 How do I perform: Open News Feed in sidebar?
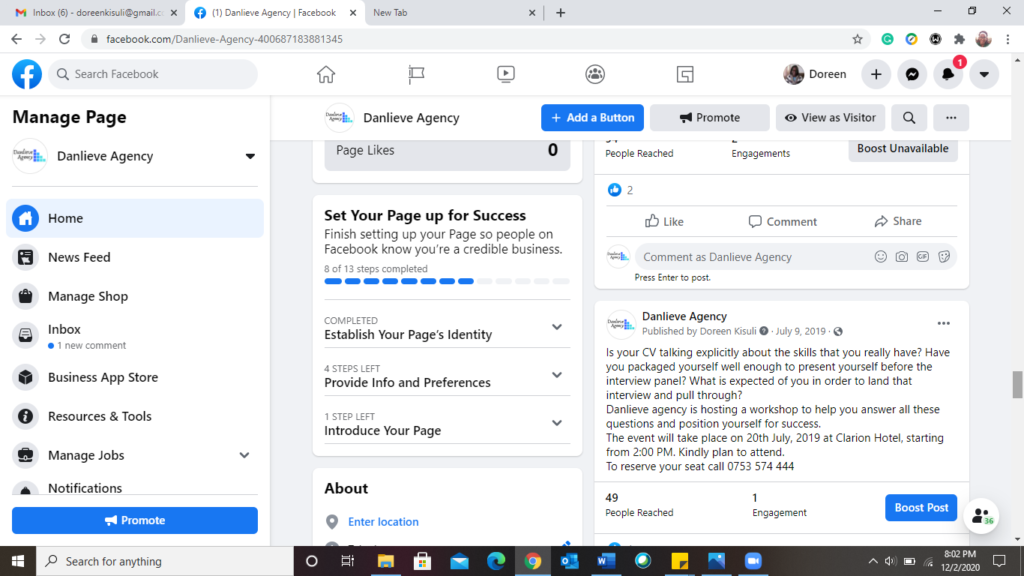[135, 257]
